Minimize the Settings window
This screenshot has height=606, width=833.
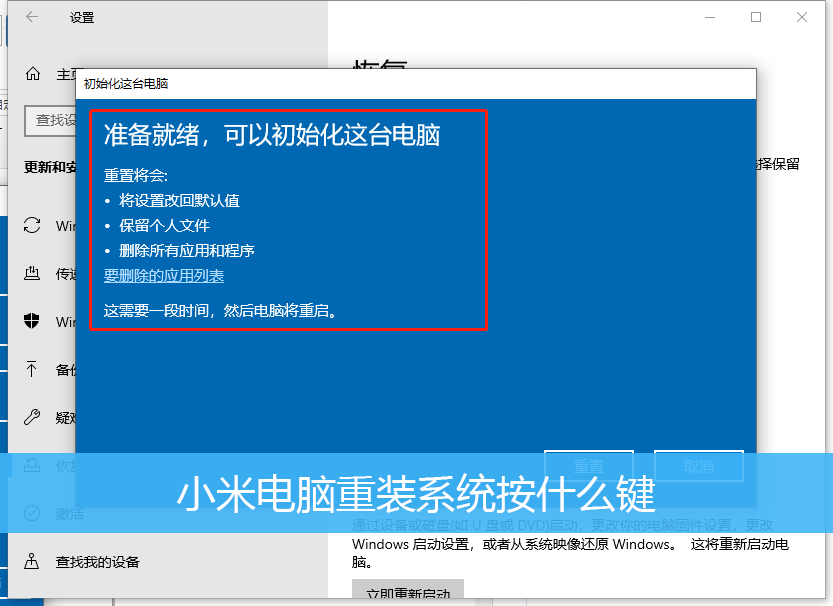pyautogui.click(x=710, y=17)
